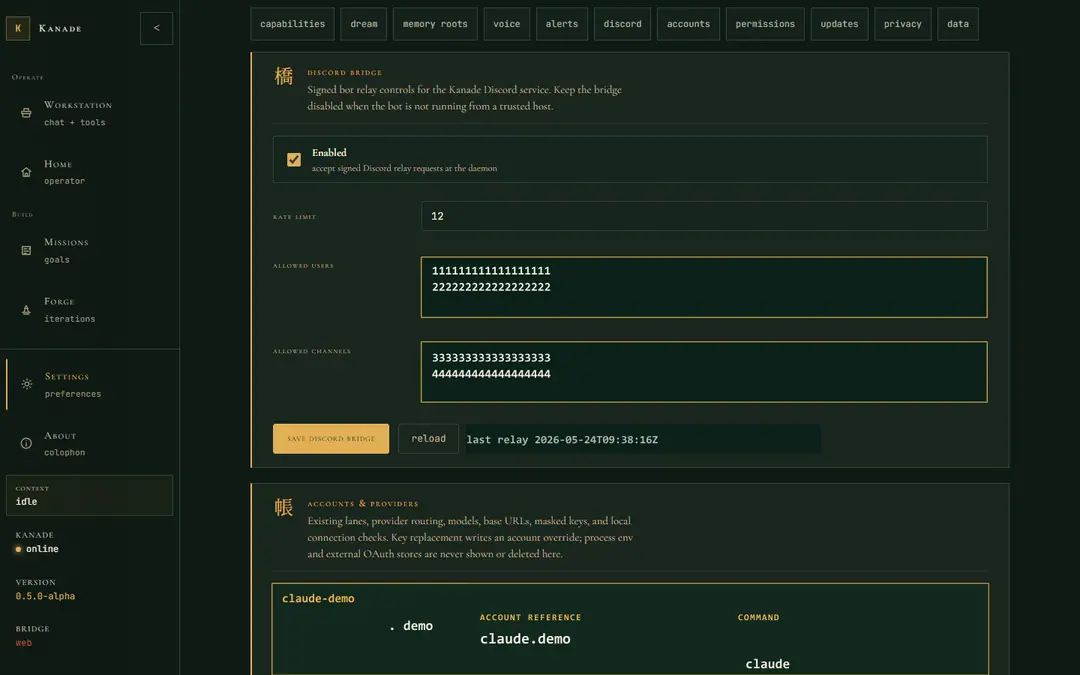Screen dimensions: 1080x675
Task: Select the claude-demo account title
Action: pos(318,599)
